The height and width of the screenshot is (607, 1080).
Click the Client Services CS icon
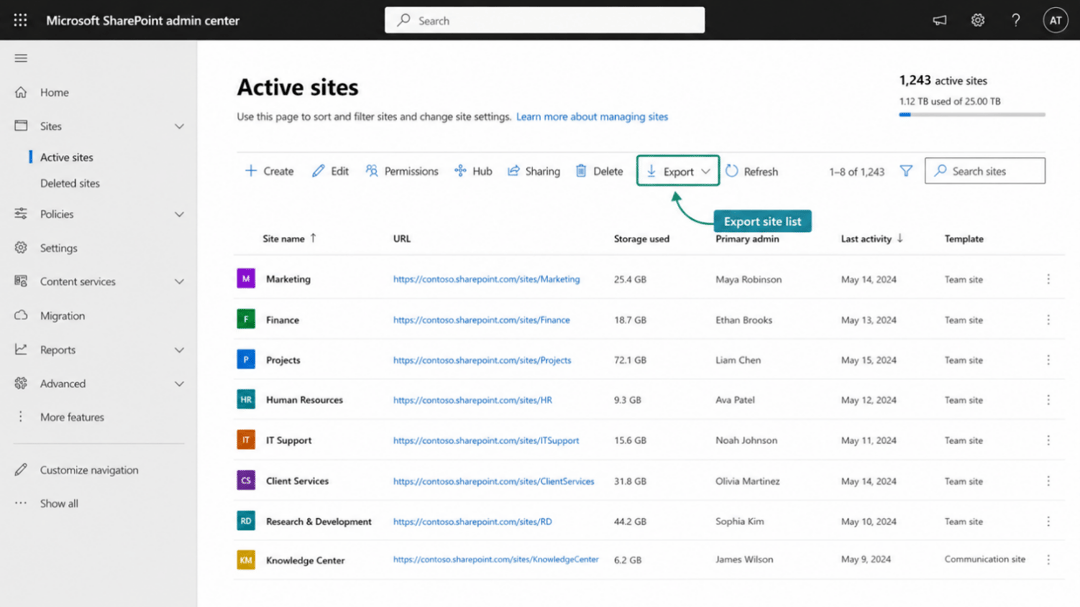246,480
